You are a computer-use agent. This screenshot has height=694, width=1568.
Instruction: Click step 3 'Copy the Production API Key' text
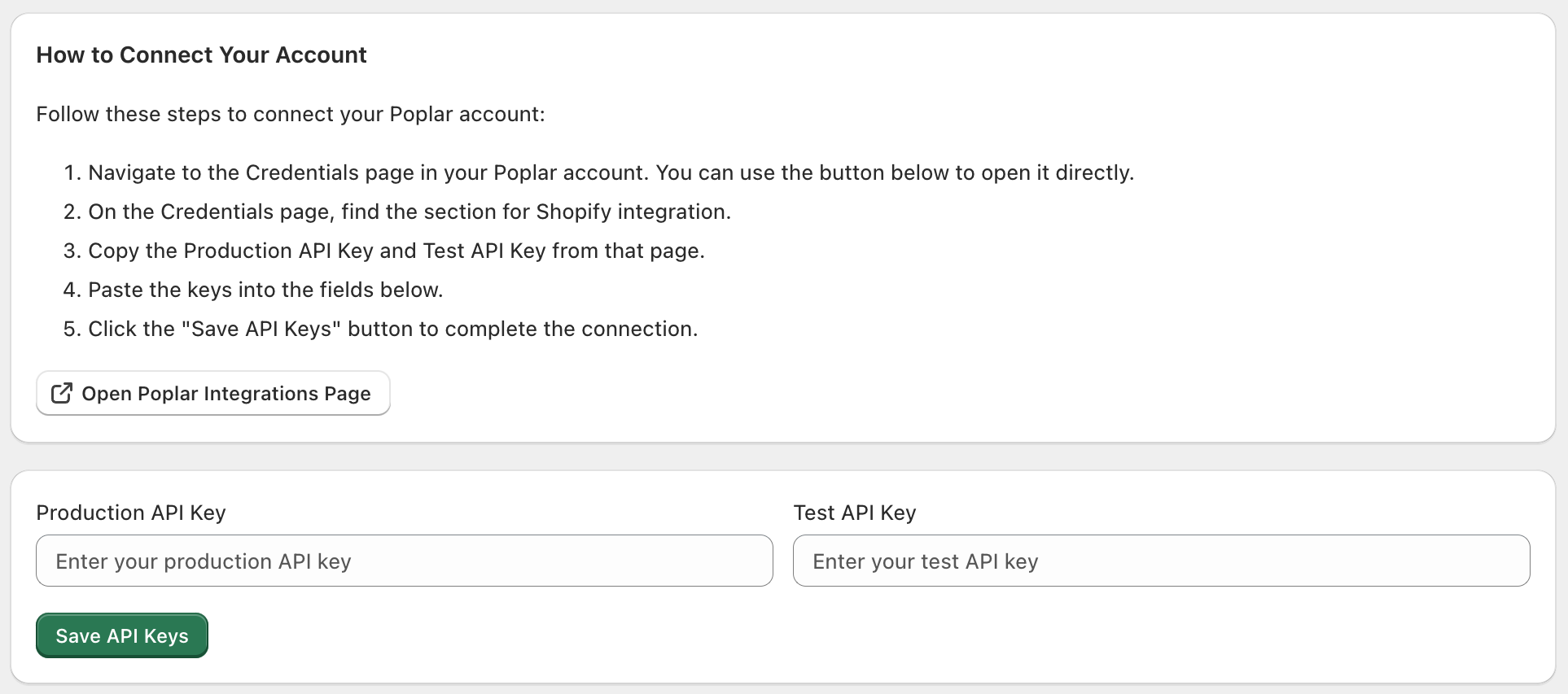[x=396, y=251]
